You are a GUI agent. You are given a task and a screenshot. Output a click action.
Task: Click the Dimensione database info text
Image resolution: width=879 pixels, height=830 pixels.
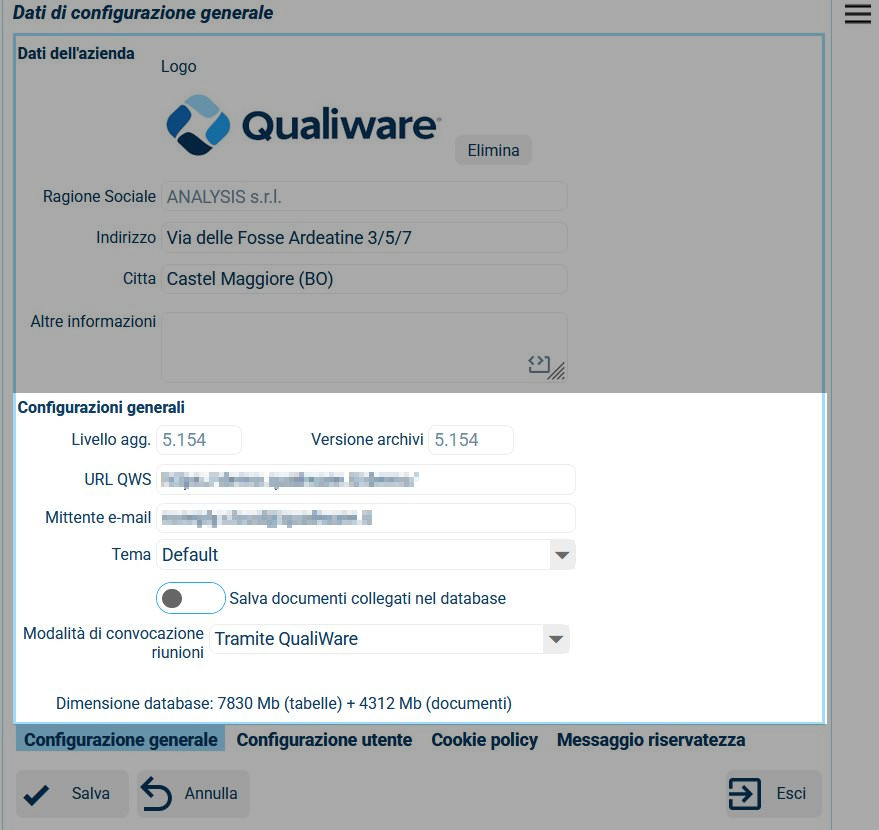(x=284, y=703)
